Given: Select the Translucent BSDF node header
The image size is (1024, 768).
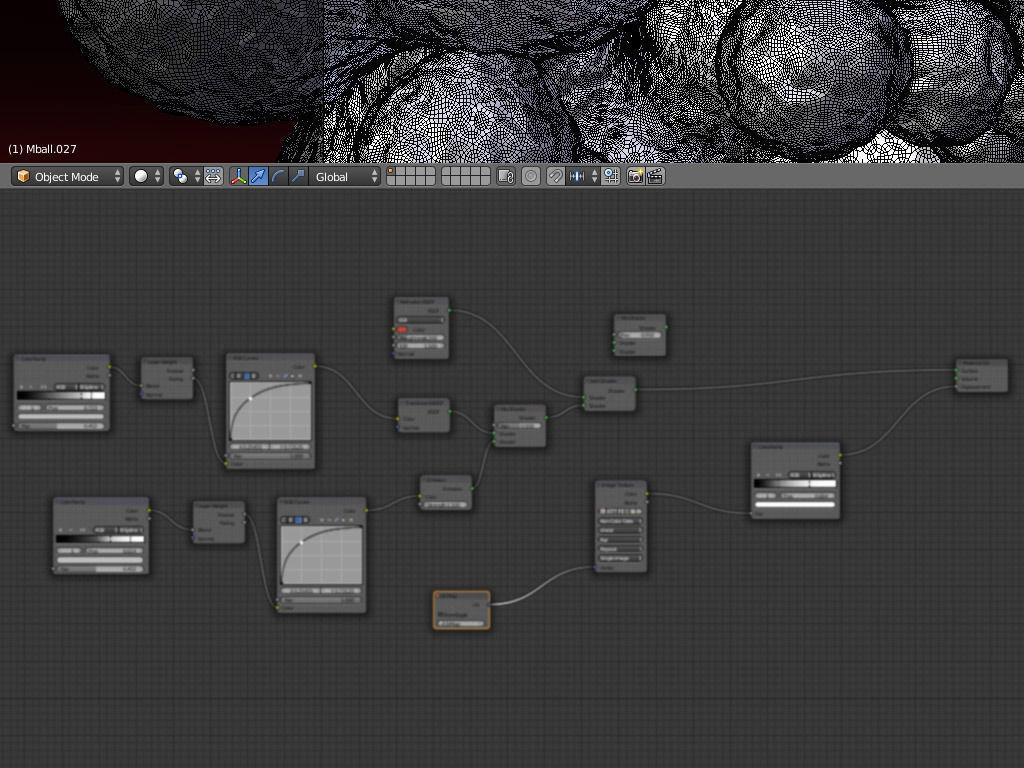Looking at the screenshot, I should click(423, 402).
